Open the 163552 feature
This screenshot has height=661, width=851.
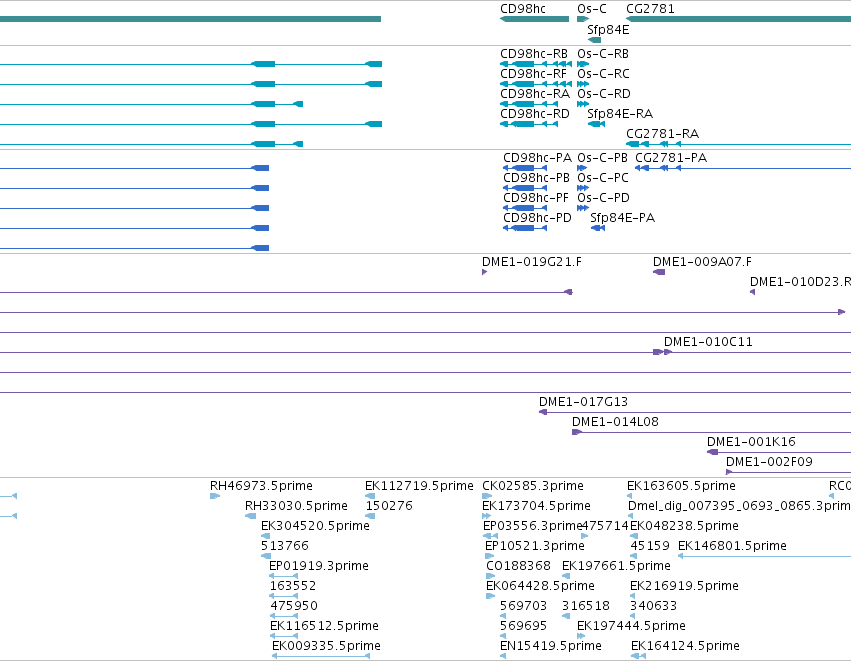coord(293,587)
